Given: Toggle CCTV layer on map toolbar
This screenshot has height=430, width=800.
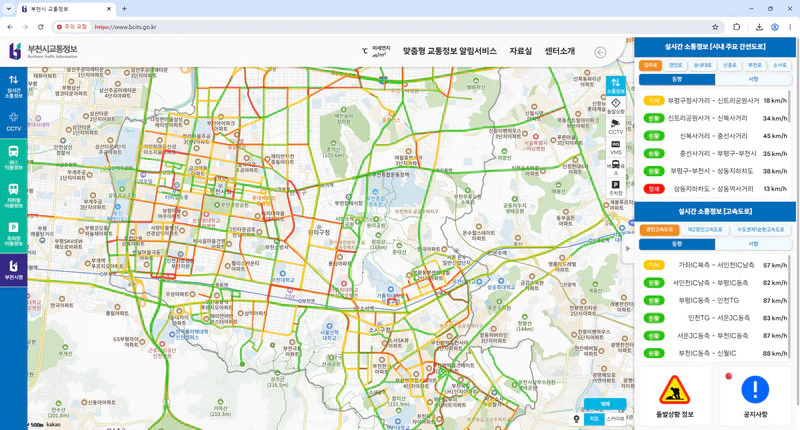Looking at the screenshot, I should (616, 127).
